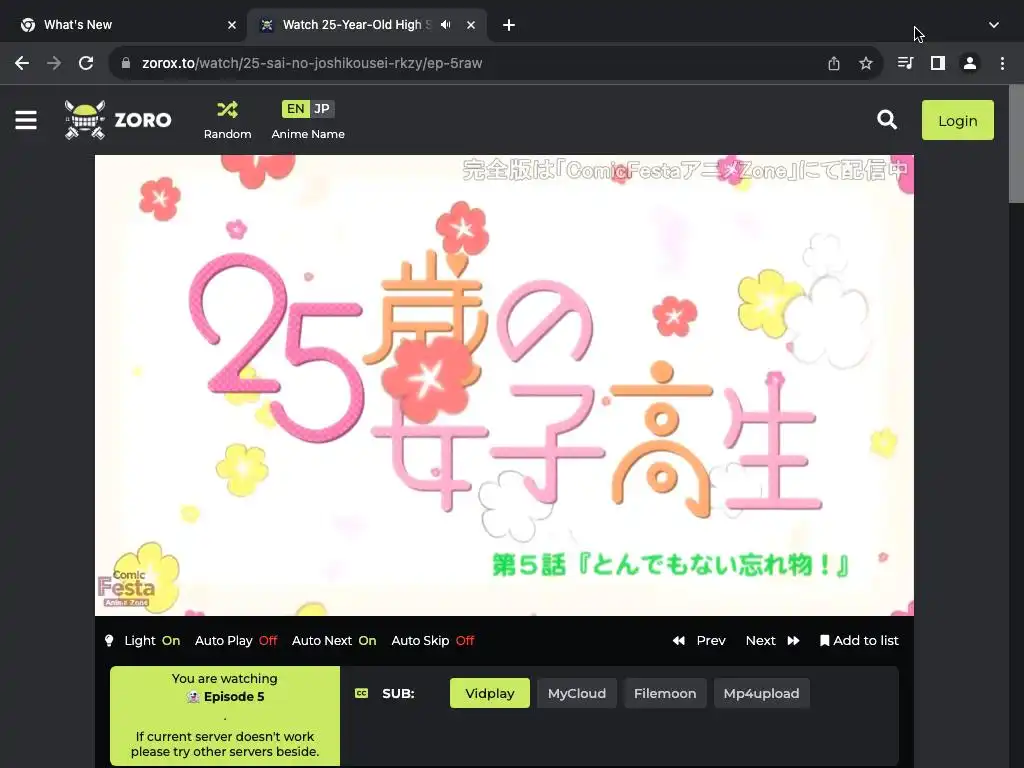Toggle Auto Skip Off setting
Image resolution: width=1024 pixels, height=768 pixels.
432,641
